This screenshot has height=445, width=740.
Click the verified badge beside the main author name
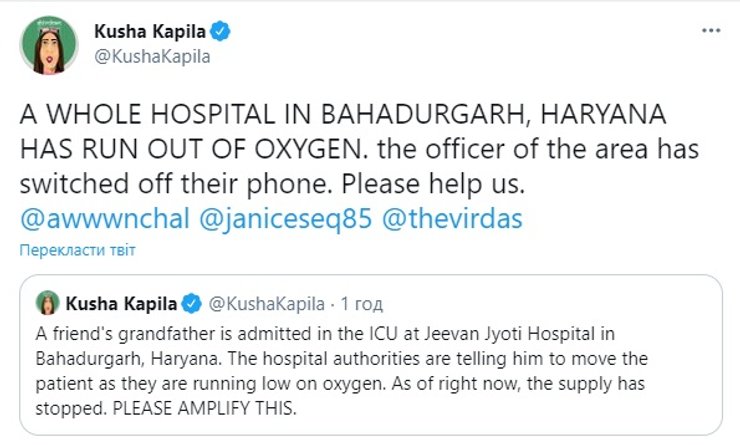point(223,32)
